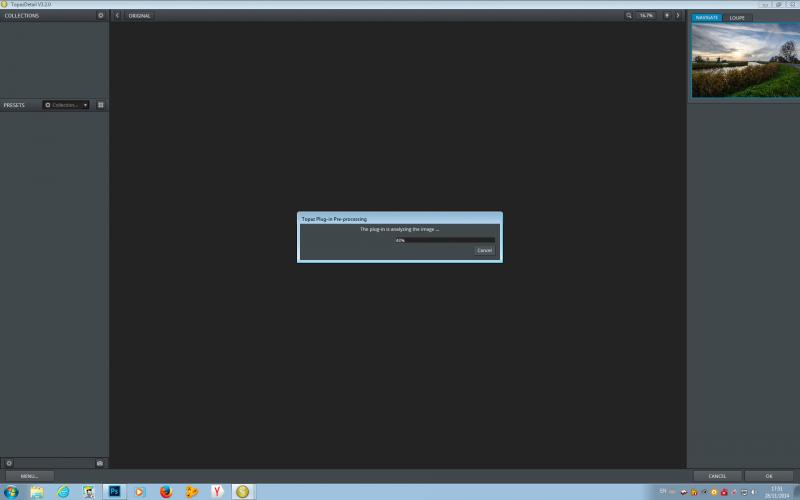Open Firefox from taskbar

click(166, 492)
